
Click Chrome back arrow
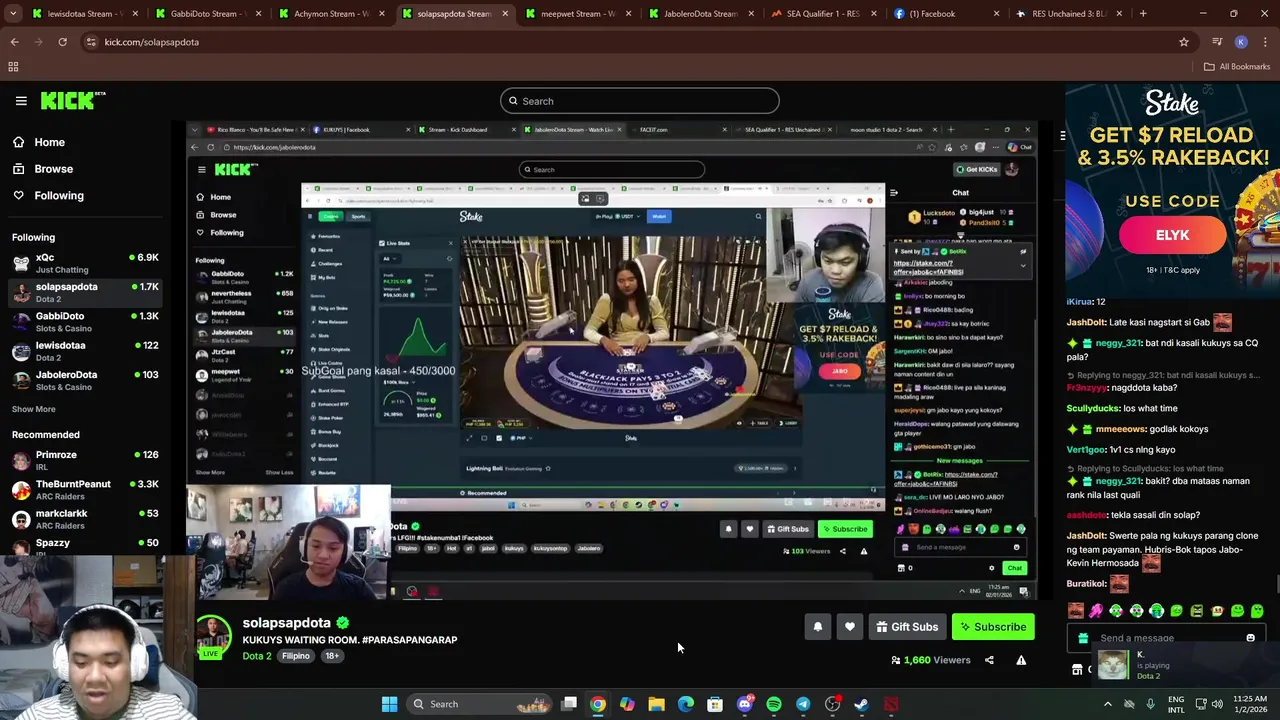tap(14, 42)
